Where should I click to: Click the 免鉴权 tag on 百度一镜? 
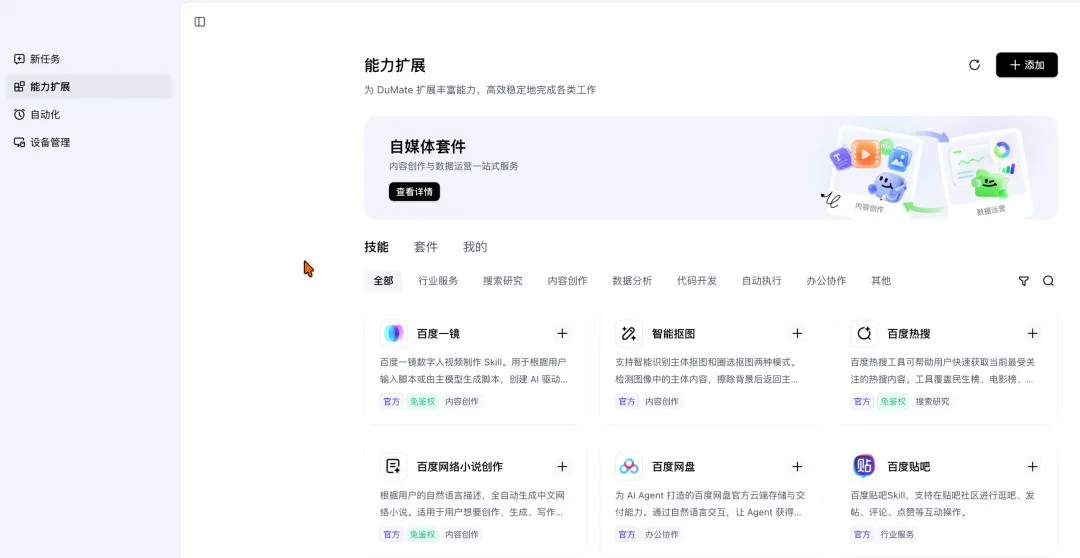(x=423, y=401)
